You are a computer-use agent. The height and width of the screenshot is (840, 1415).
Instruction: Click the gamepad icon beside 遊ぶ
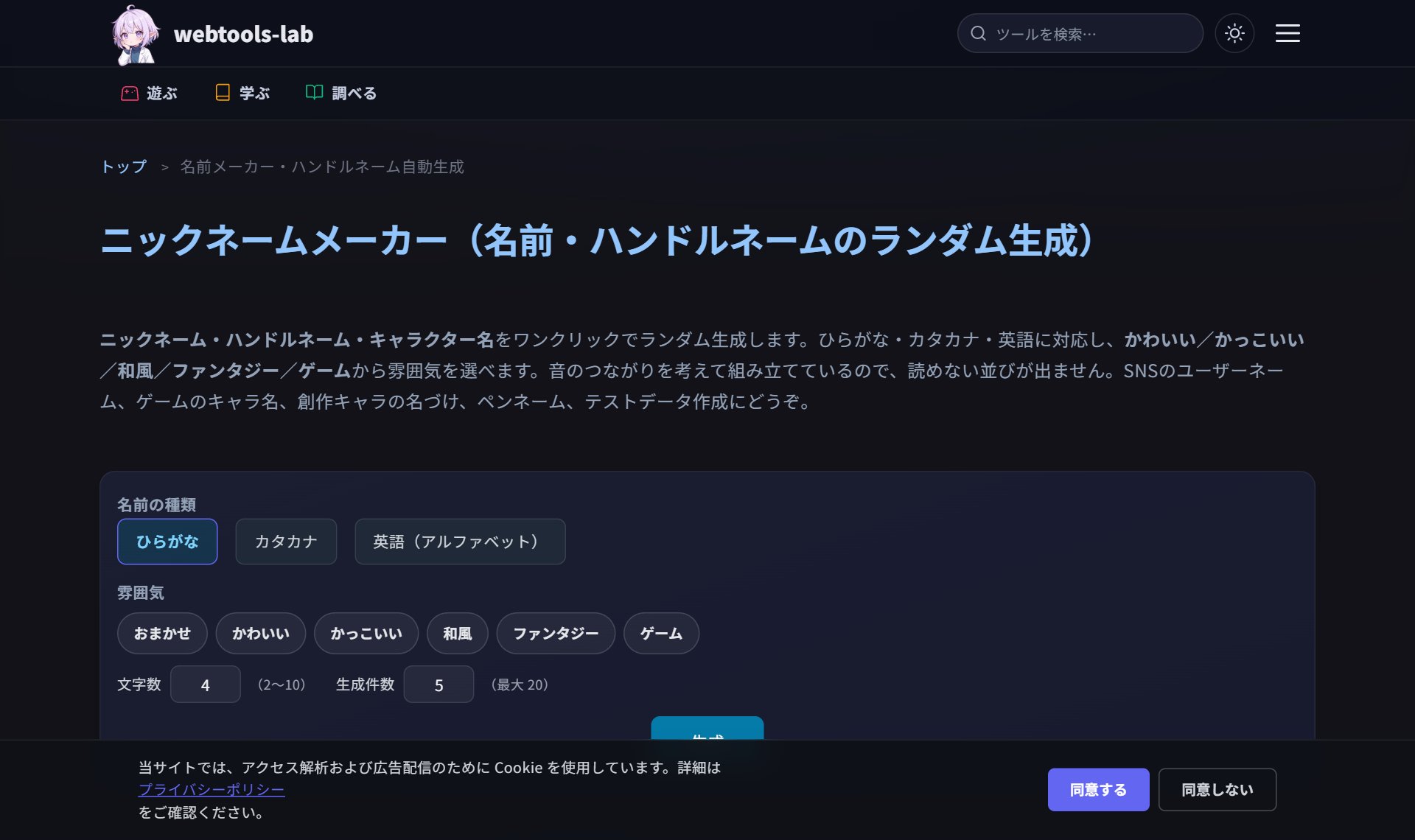(x=130, y=93)
